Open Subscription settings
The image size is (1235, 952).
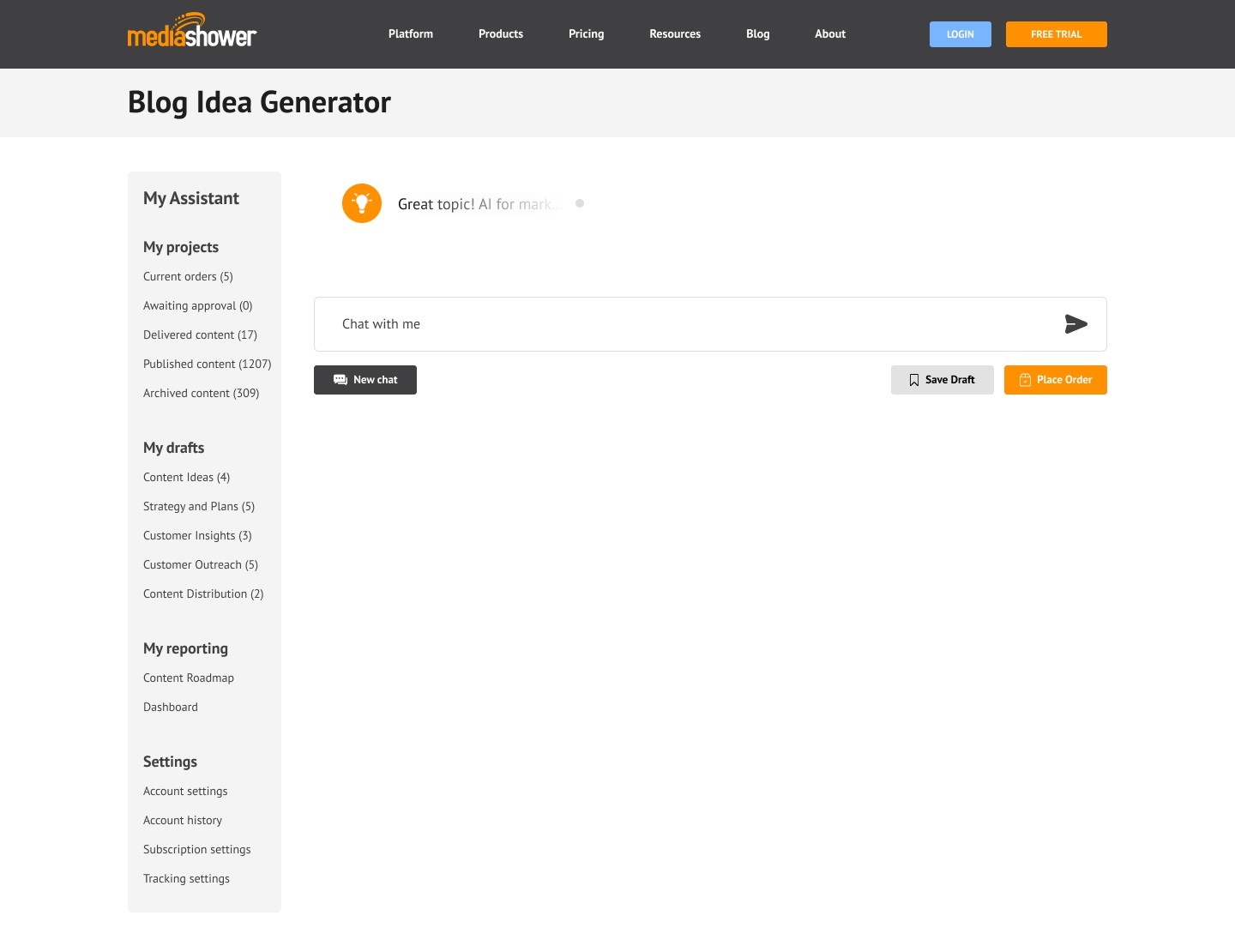[197, 849]
